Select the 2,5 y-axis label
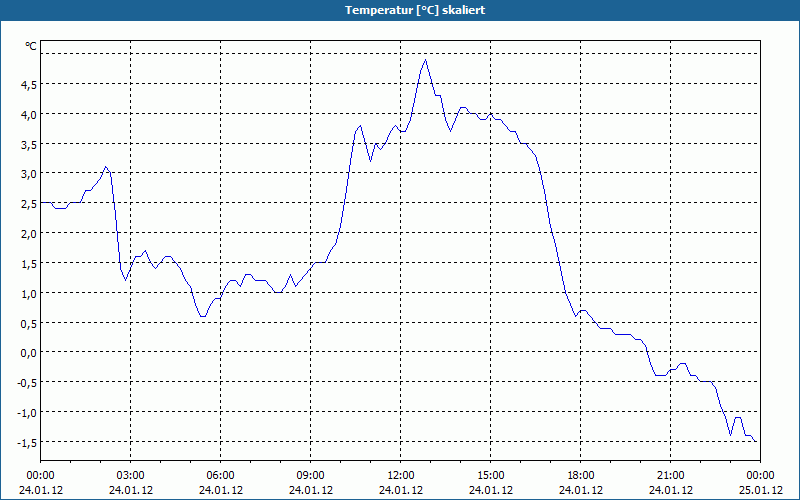 pos(28,205)
